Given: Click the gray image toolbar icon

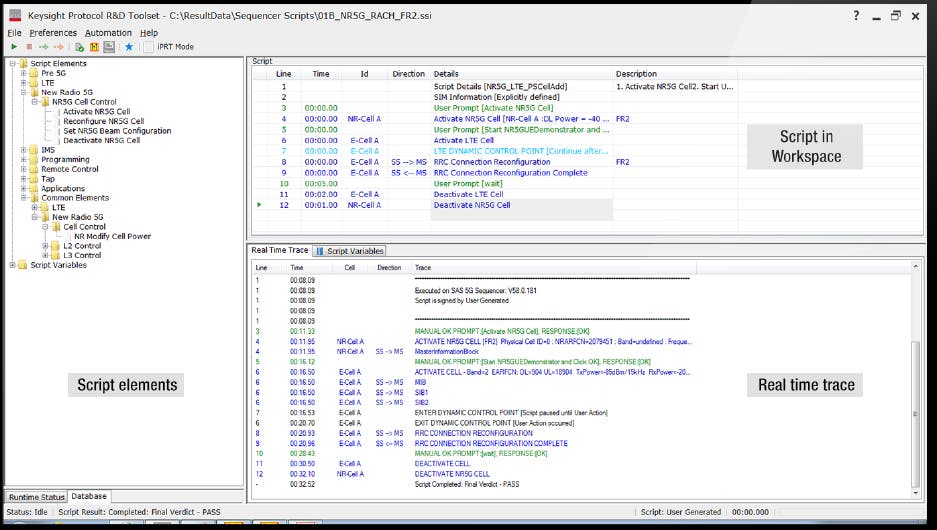Looking at the screenshot, I should (x=108, y=47).
